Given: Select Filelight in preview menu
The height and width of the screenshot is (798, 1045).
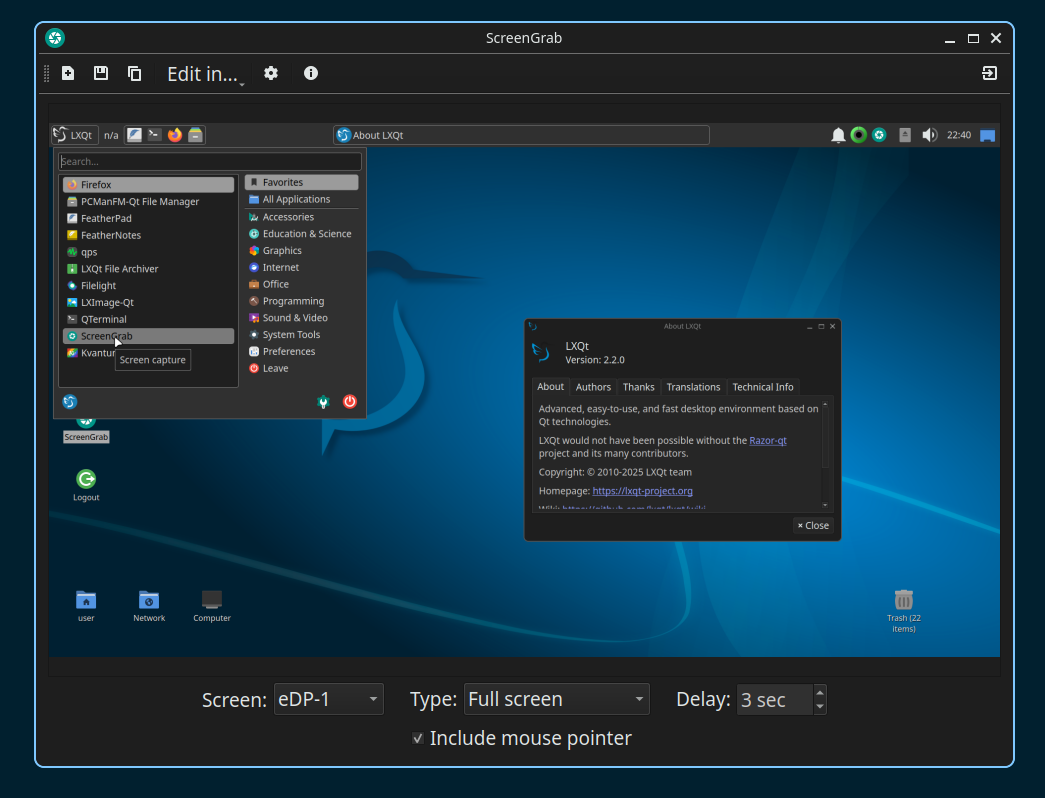Looking at the screenshot, I should pos(148,285).
